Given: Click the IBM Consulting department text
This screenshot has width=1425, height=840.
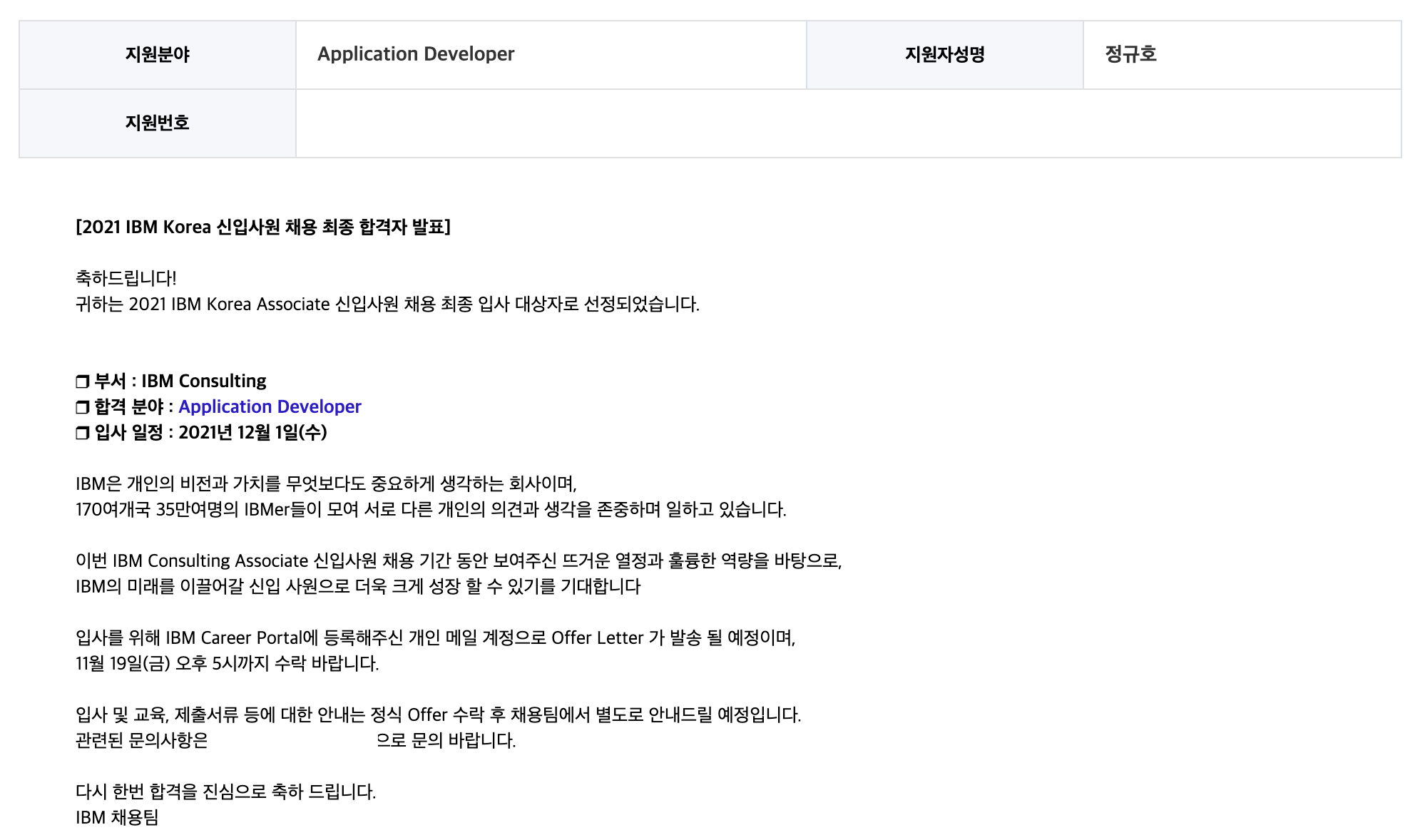Looking at the screenshot, I should (x=203, y=381).
